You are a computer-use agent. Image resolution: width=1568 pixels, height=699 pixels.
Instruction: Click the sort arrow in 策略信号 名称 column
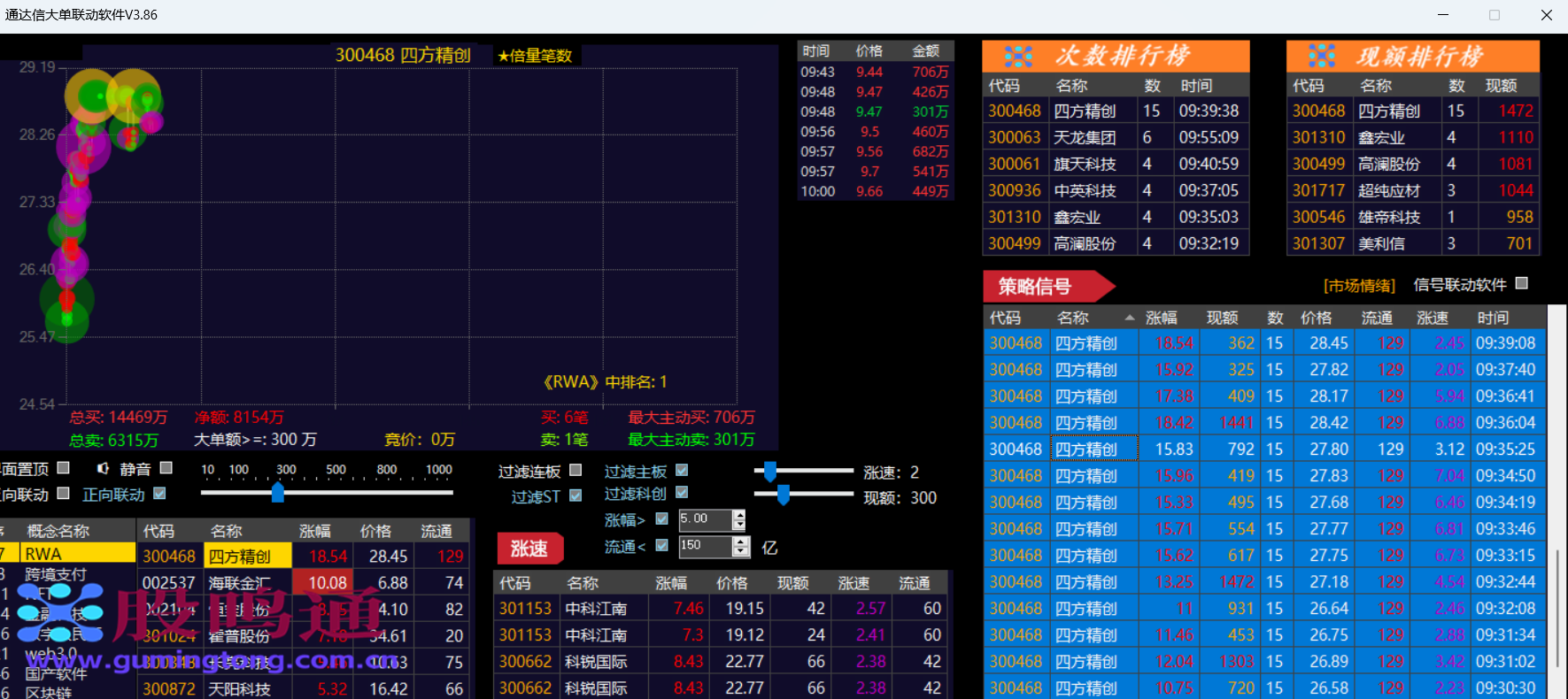click(x=1130, y=318)
